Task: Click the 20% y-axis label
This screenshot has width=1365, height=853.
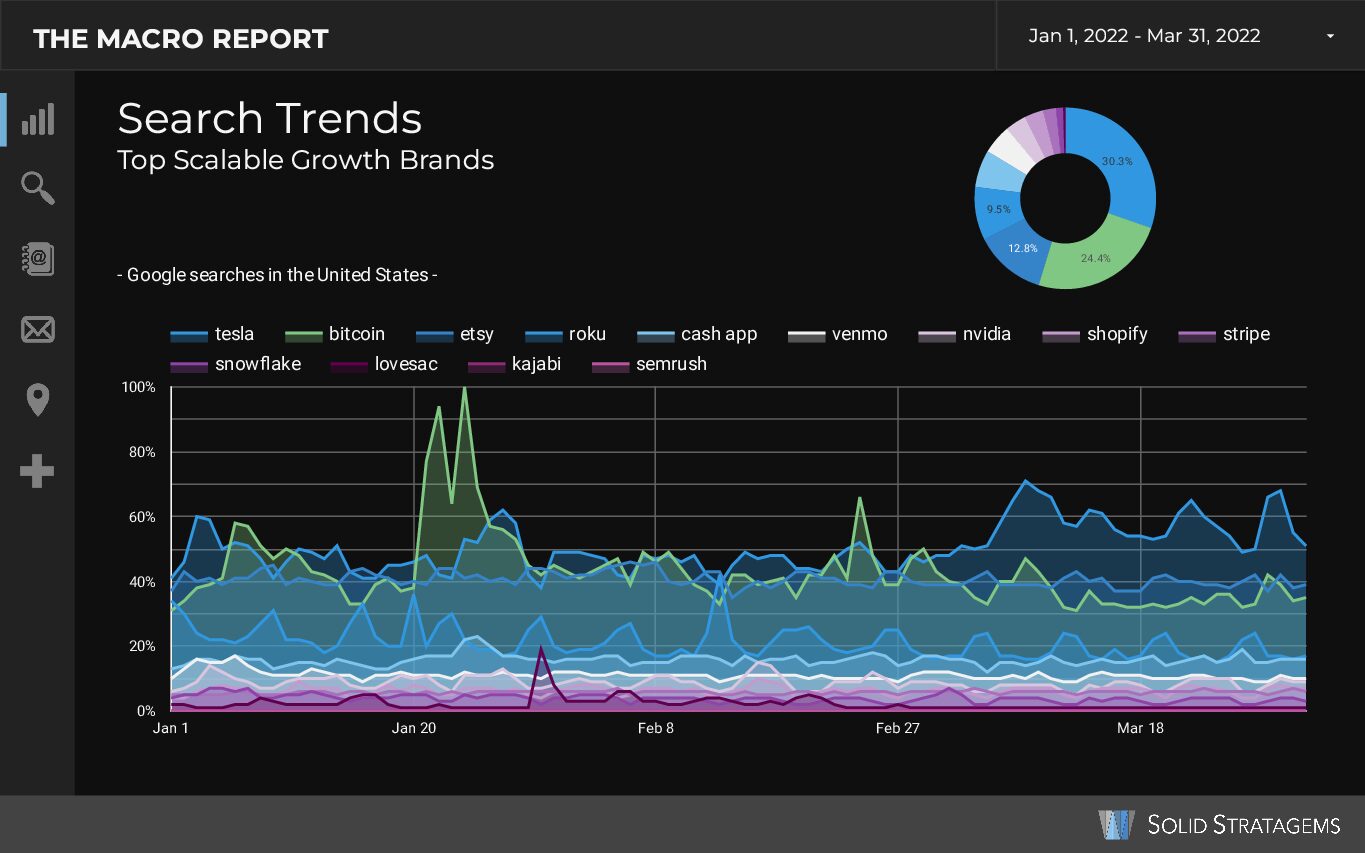Action: click(143, 646)
